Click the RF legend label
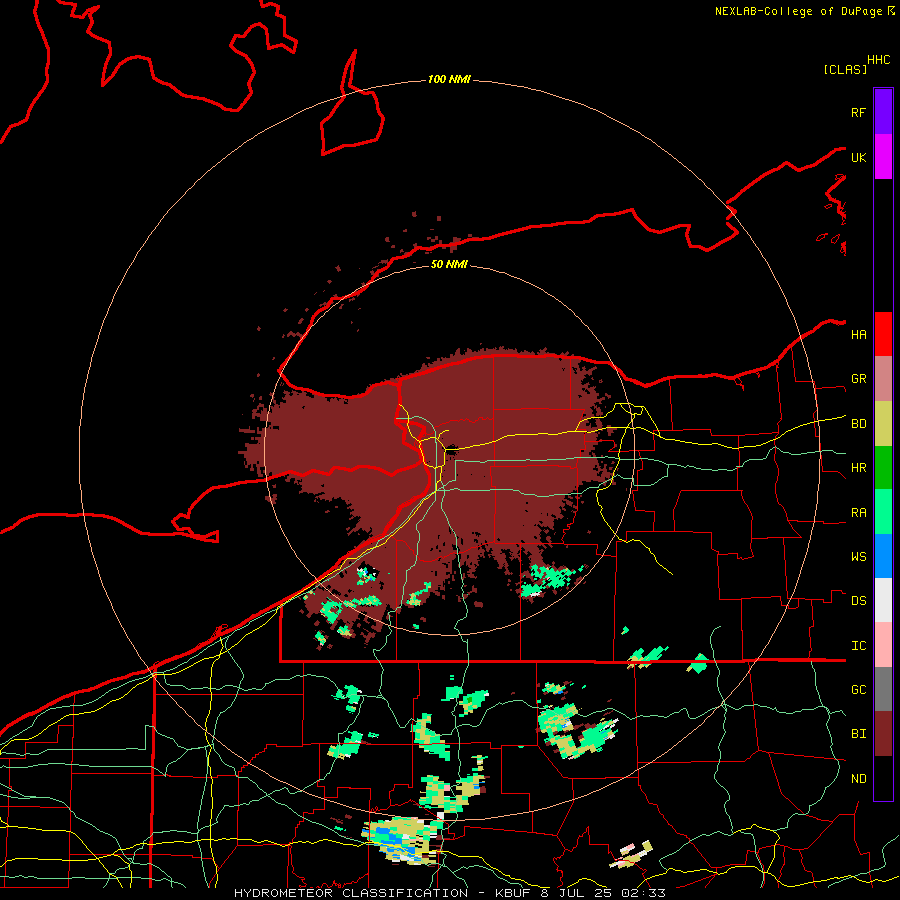 click(x=858, y=112)
